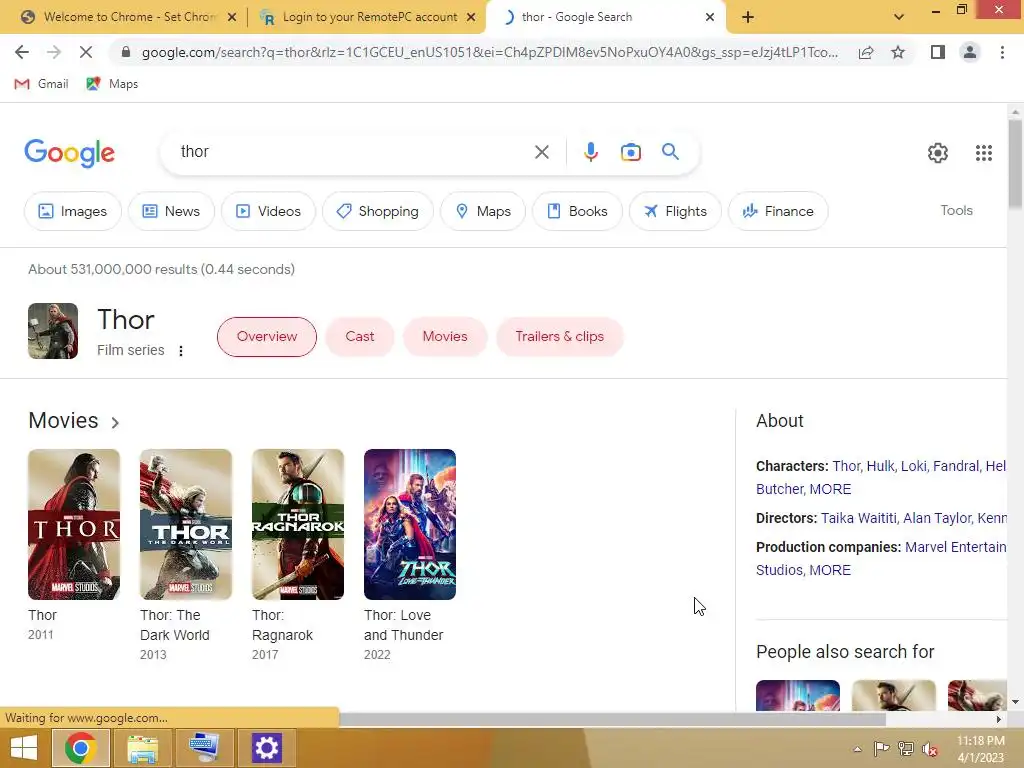Click the Fandral character link
The image size is (1024, 768).
pos(957,466)
